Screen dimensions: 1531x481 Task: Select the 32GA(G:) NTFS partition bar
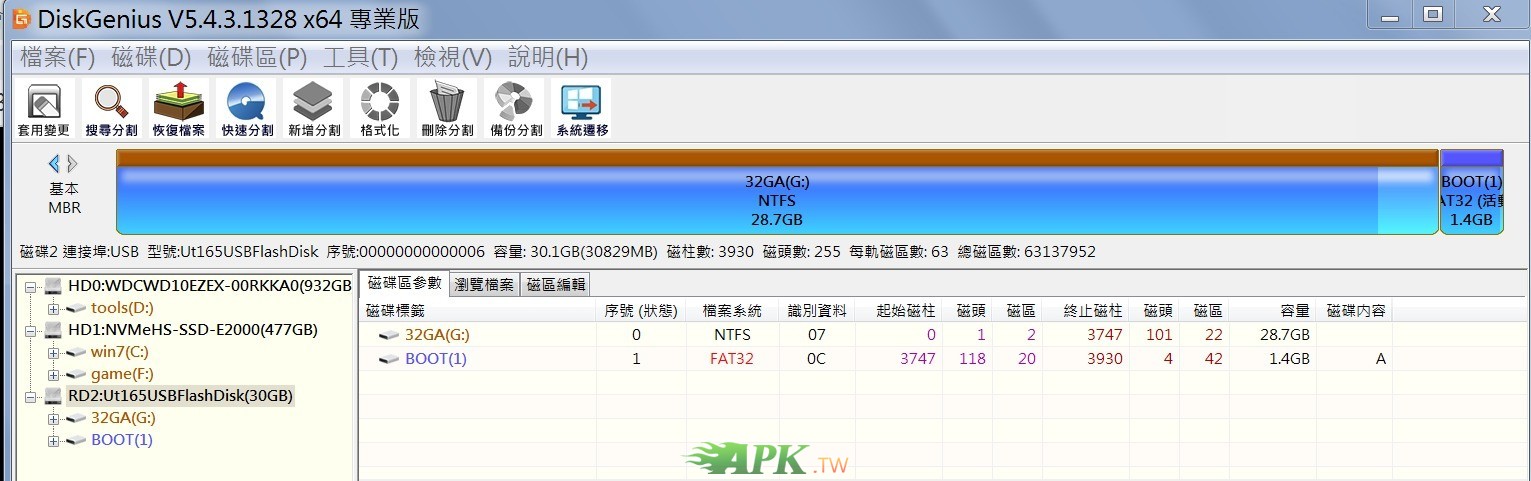[x=777, y=192]
